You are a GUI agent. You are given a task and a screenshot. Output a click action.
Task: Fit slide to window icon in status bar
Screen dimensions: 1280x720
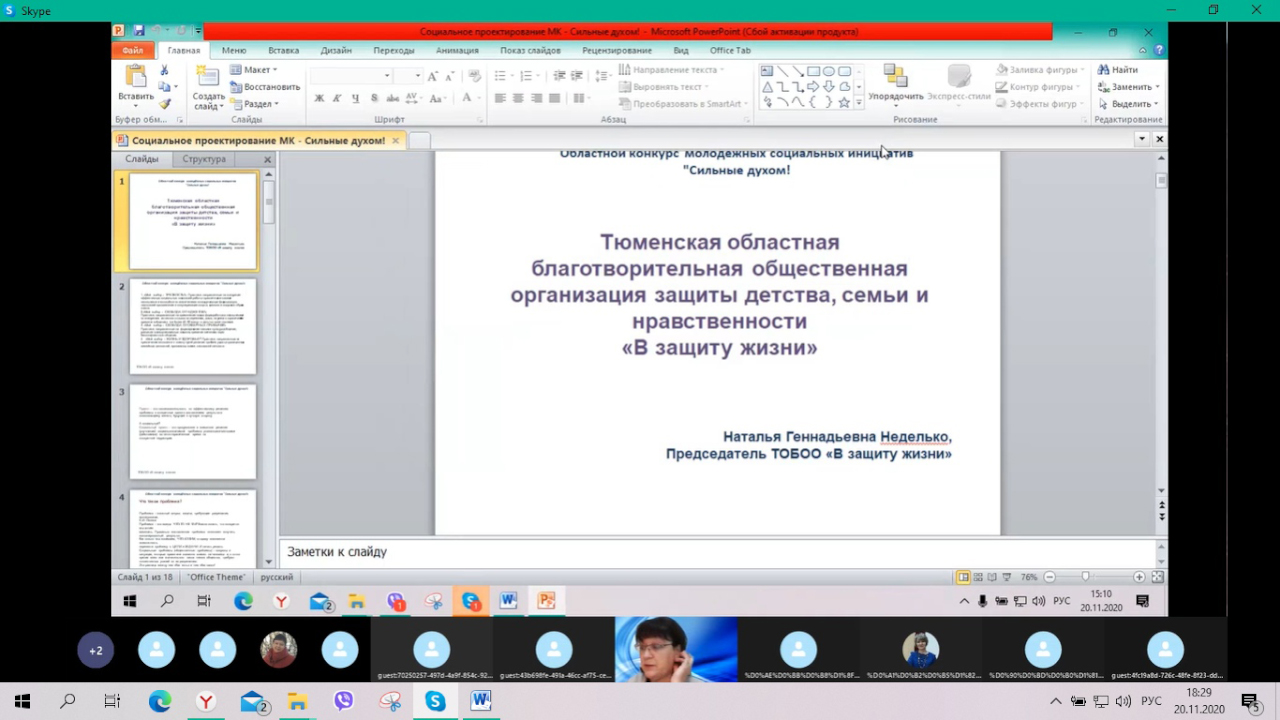[x=1158, y=577]
